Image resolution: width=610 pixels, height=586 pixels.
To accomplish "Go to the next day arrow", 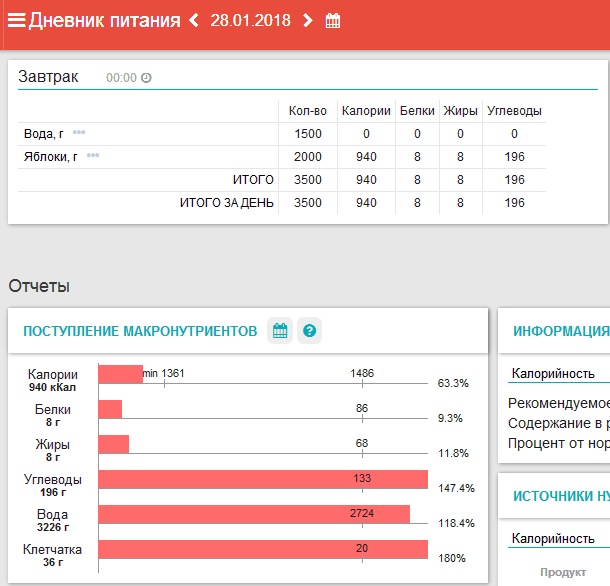I will coord(307,21).
